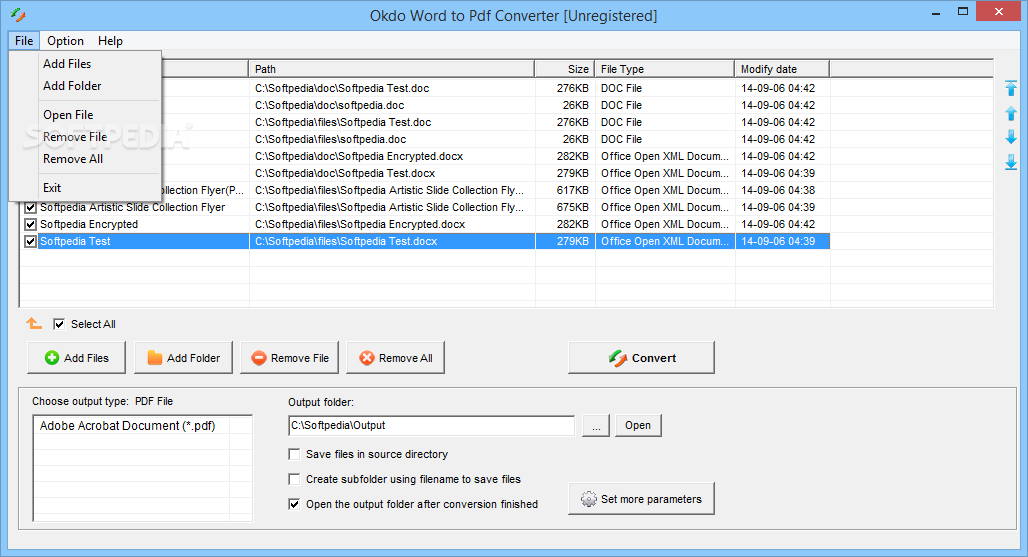Choose Exit from the File menu
Image resolution: width=1028 pixels, height=557 pixels.
click(x=52, y=188)
